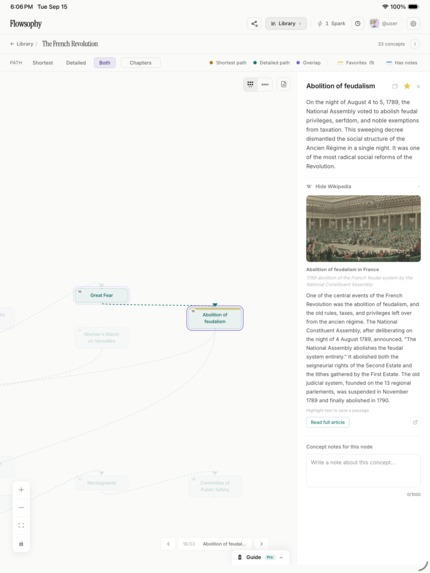Fit graph to view icon
This screenshot has width=430, height=573.
pos(21,525)
